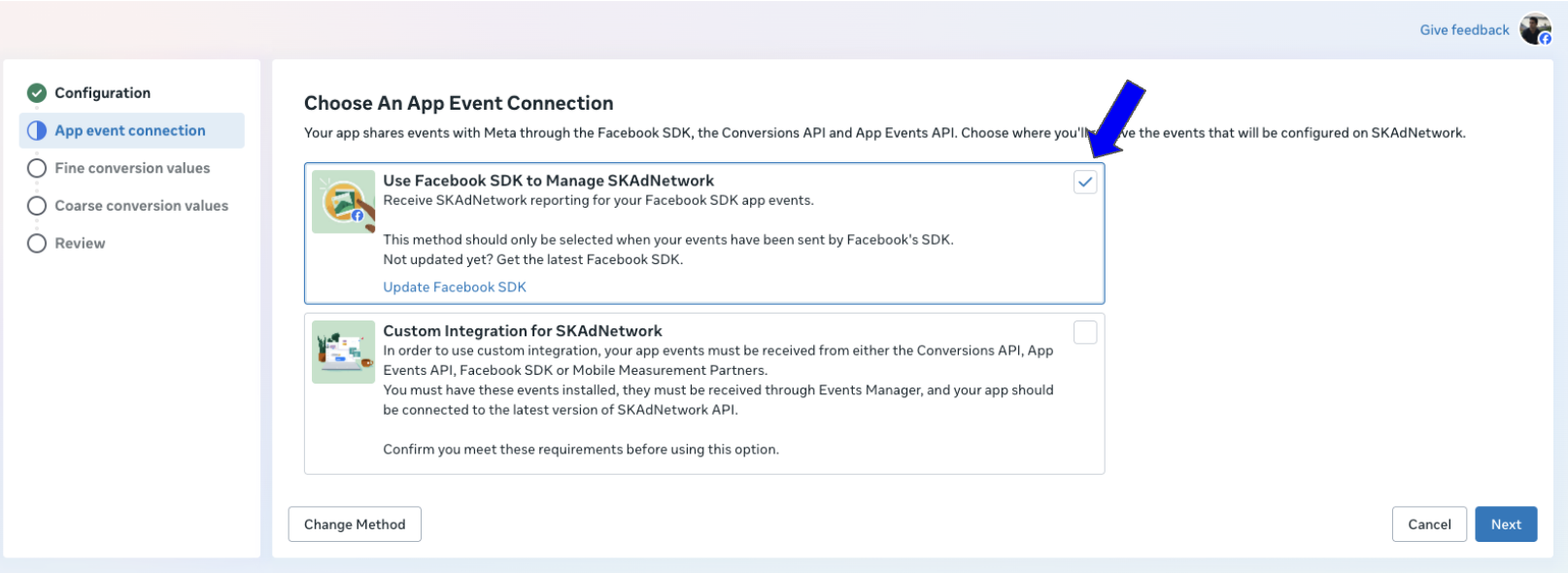Uncheck the Use Facebook SDK checkbox

[1085, 182]
